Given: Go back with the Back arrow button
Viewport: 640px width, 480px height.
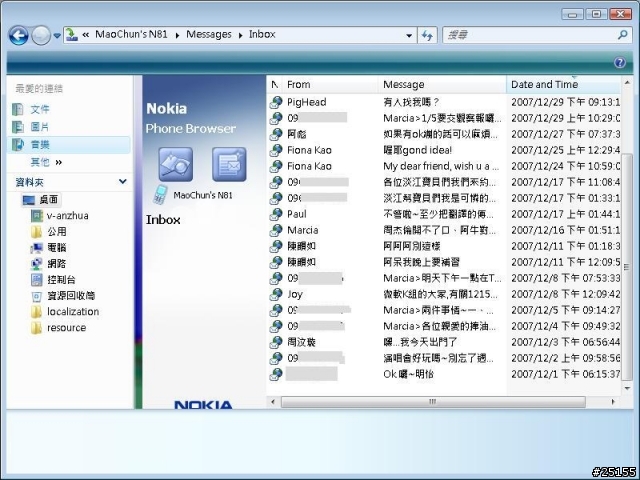Looking at the screenshot, I should tap(19, 36).
